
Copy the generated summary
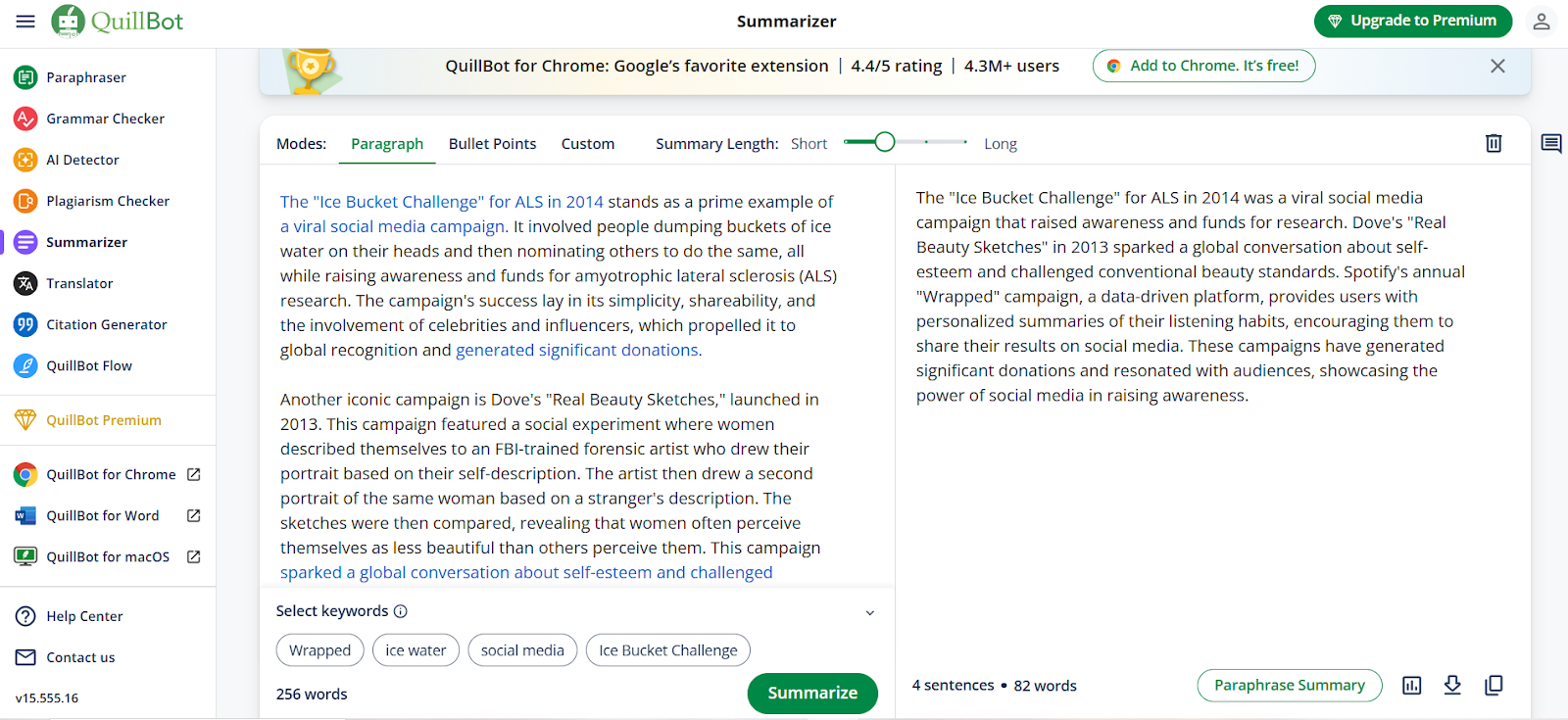click(1493, 685)
